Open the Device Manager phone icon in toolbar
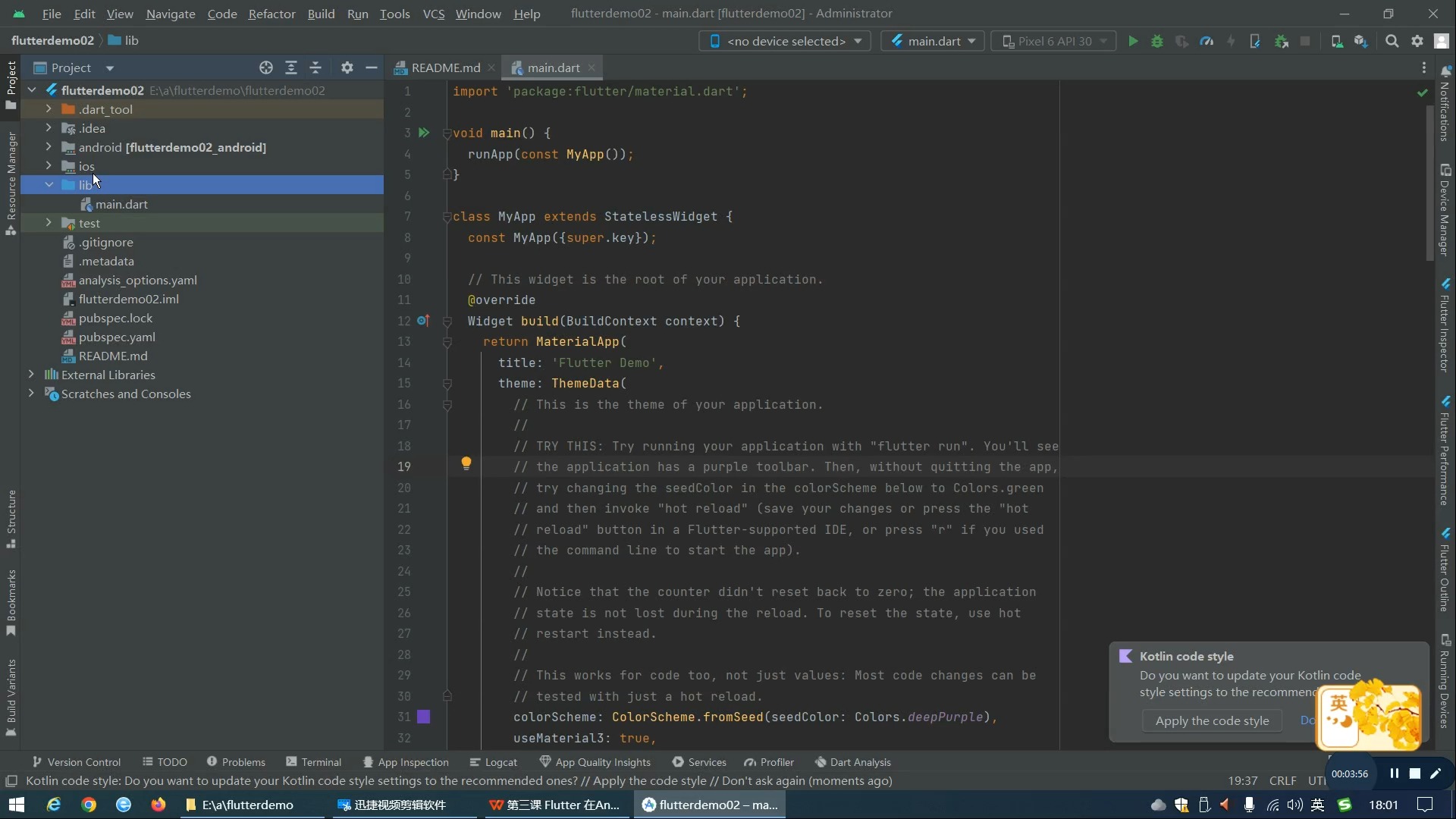Viewport: 1456px width, 819px height. click(1337, 41)
